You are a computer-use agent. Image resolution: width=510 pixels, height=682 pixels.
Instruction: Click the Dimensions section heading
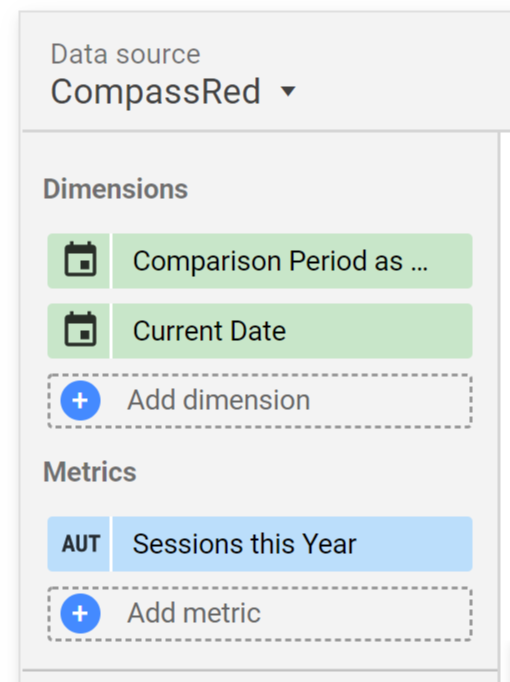pos(115,189)
